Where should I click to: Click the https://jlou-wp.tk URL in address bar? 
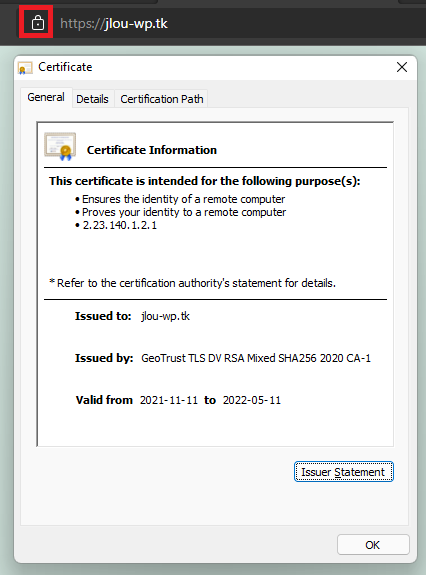point(114,23)
